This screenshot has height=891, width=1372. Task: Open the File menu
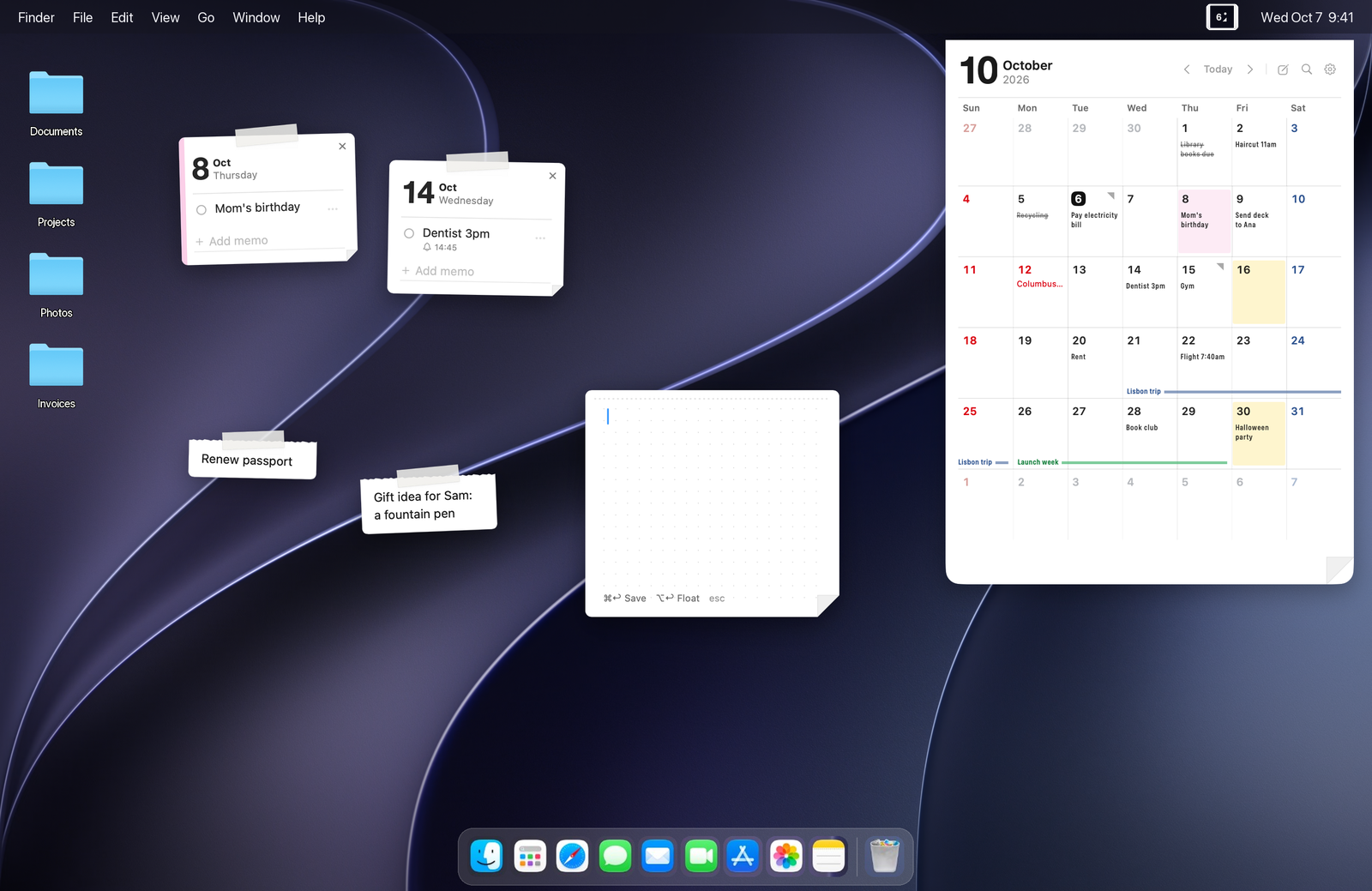pos(82,17)
